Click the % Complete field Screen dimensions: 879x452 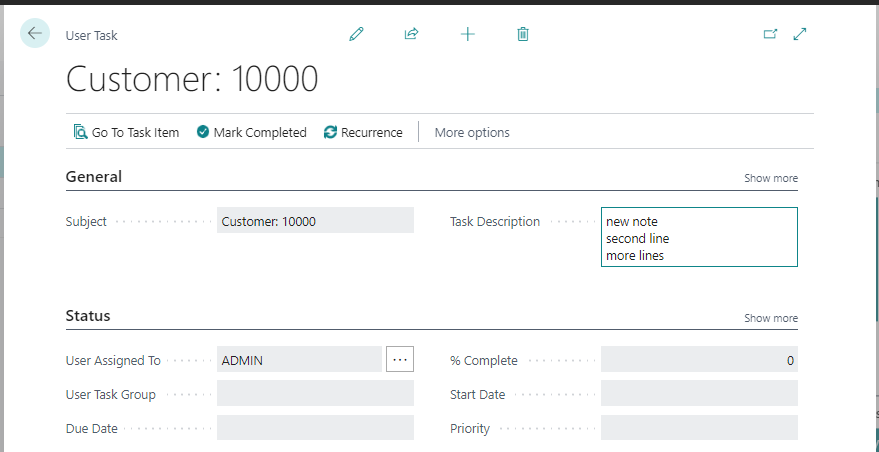699,360
